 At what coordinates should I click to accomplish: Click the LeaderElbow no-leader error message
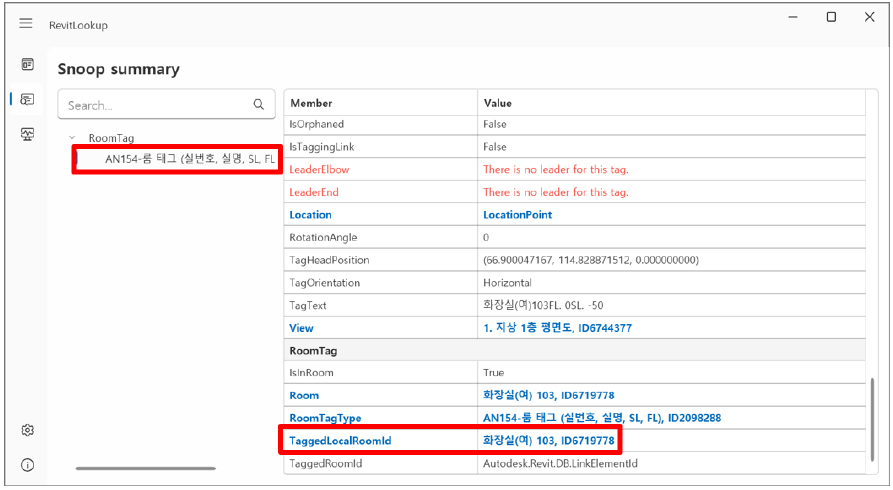(x=556, y=170)
